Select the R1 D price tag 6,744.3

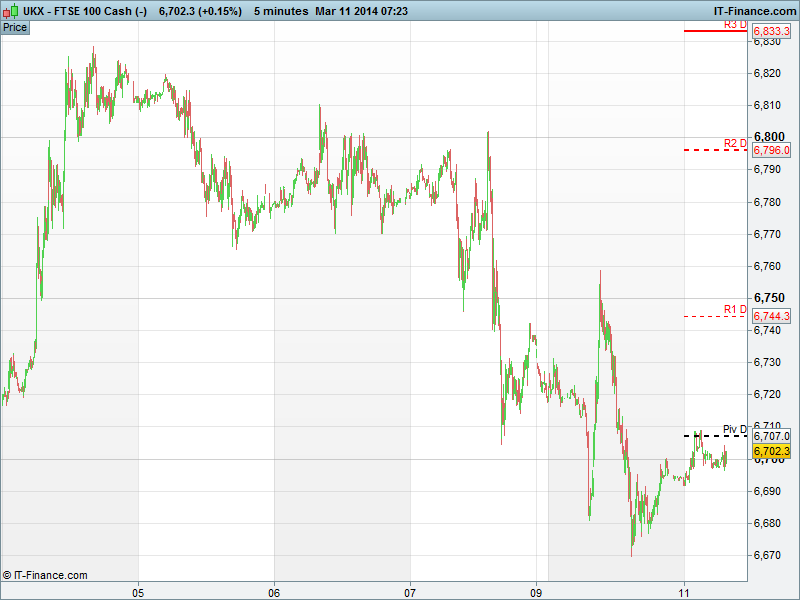[x=771, y=316]
